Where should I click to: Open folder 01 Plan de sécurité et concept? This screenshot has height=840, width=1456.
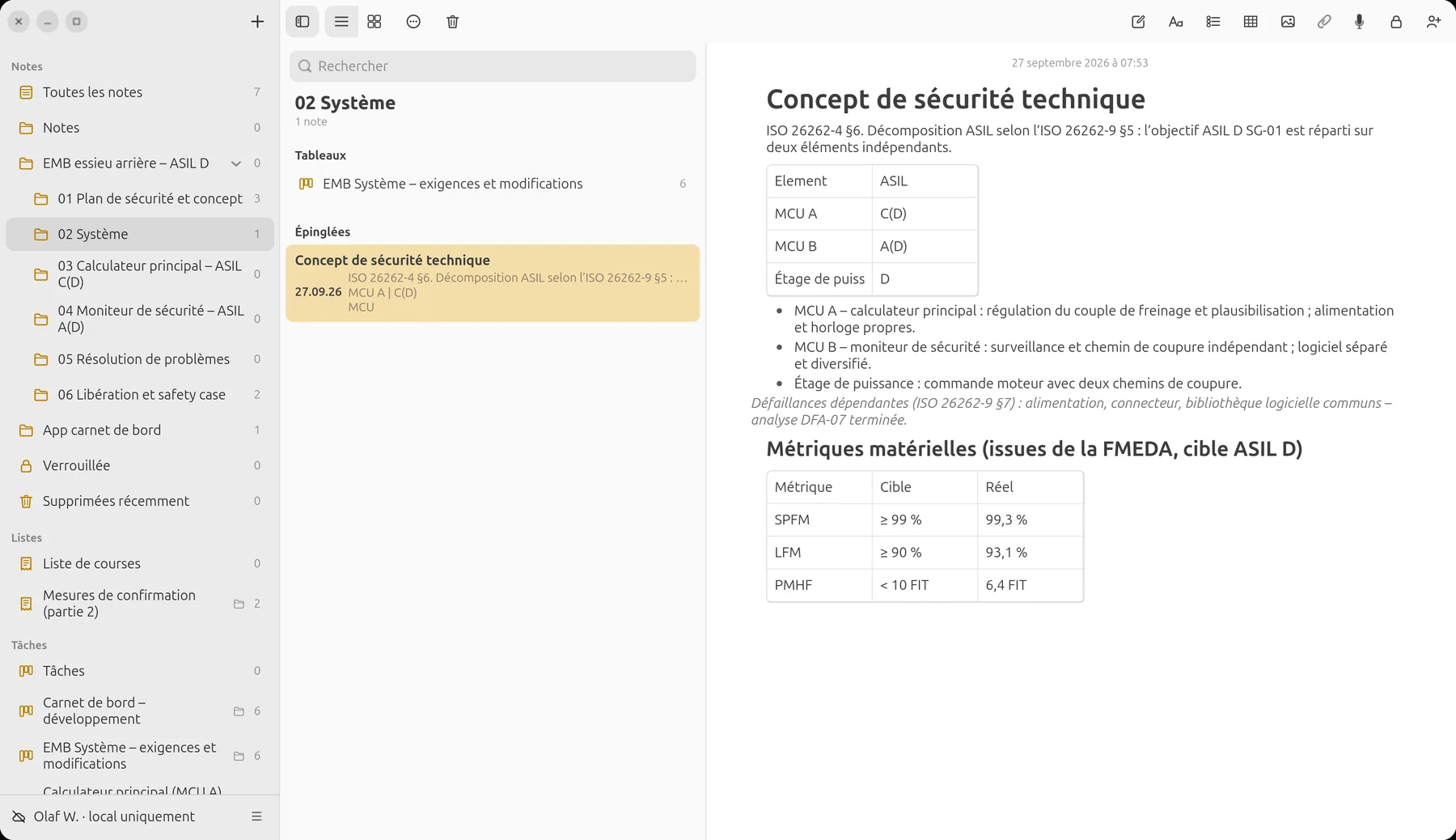(140, 198)
